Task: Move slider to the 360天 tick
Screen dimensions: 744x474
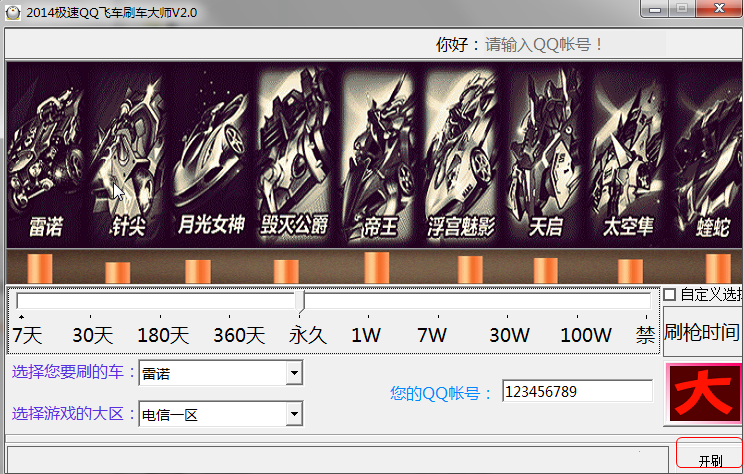Action: coord(230,316)
